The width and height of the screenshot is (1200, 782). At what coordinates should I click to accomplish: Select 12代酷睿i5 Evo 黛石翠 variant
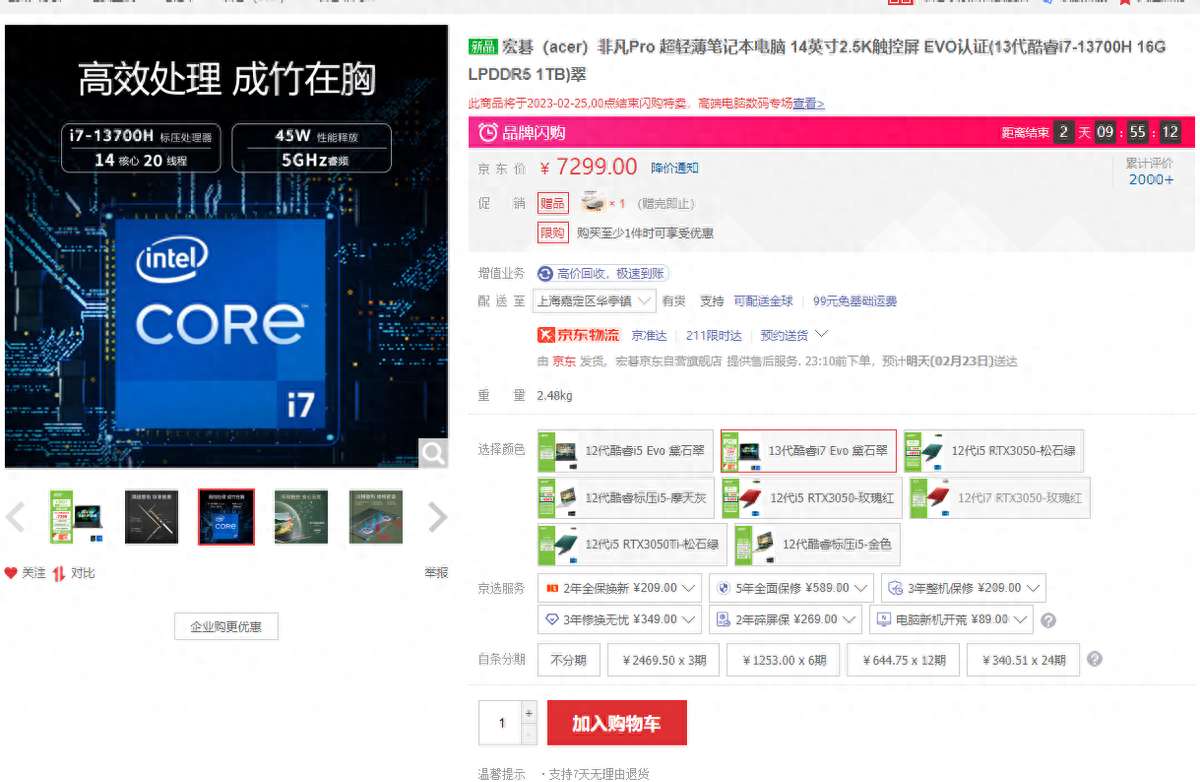[625, 451]
